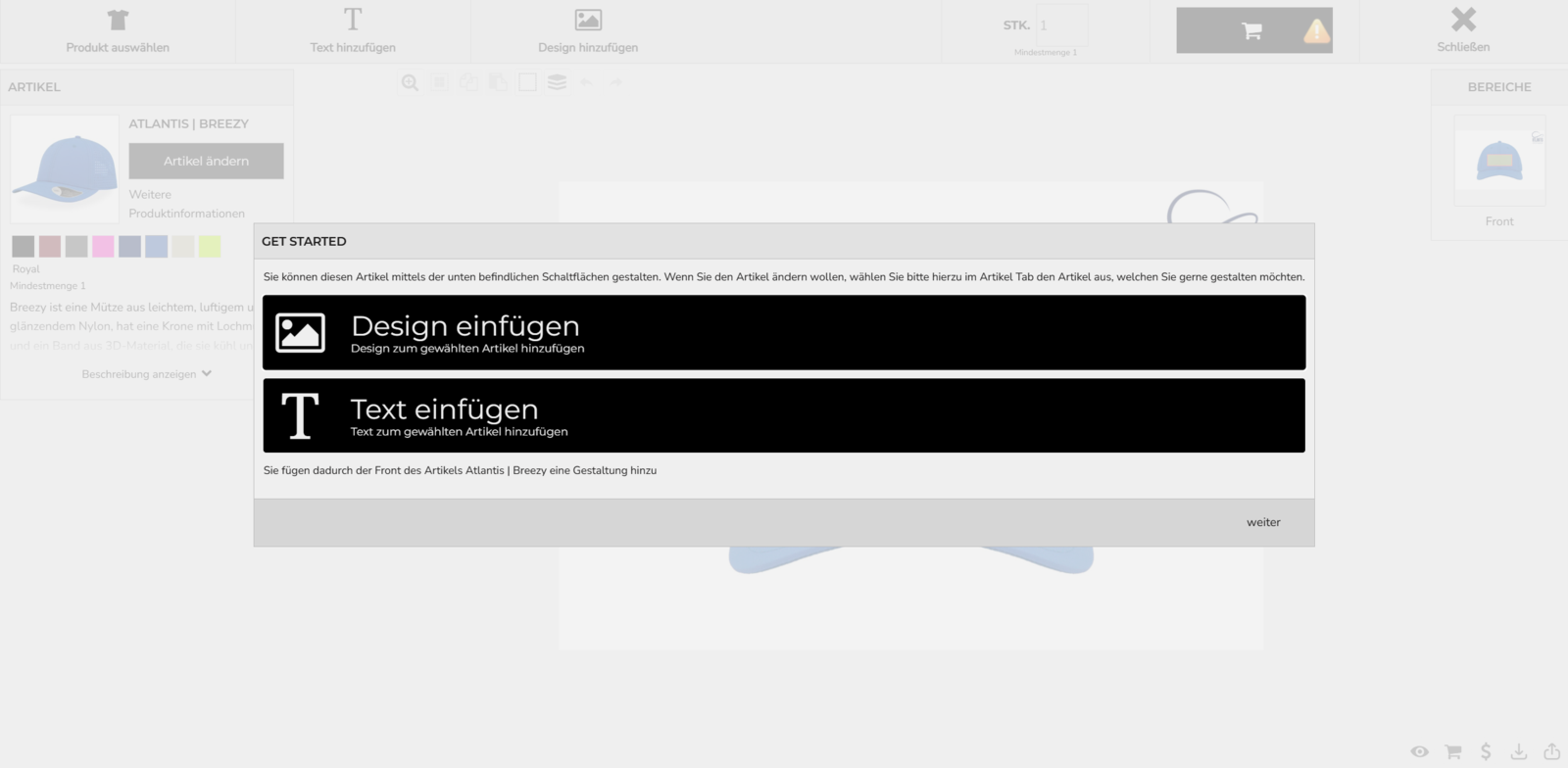Image resolution: width=1568 pixels, height=768 pixels.
Task: Expand 'Beschreibung anzeigen' description
Action: pyautogui.click(x=146, y=374)
